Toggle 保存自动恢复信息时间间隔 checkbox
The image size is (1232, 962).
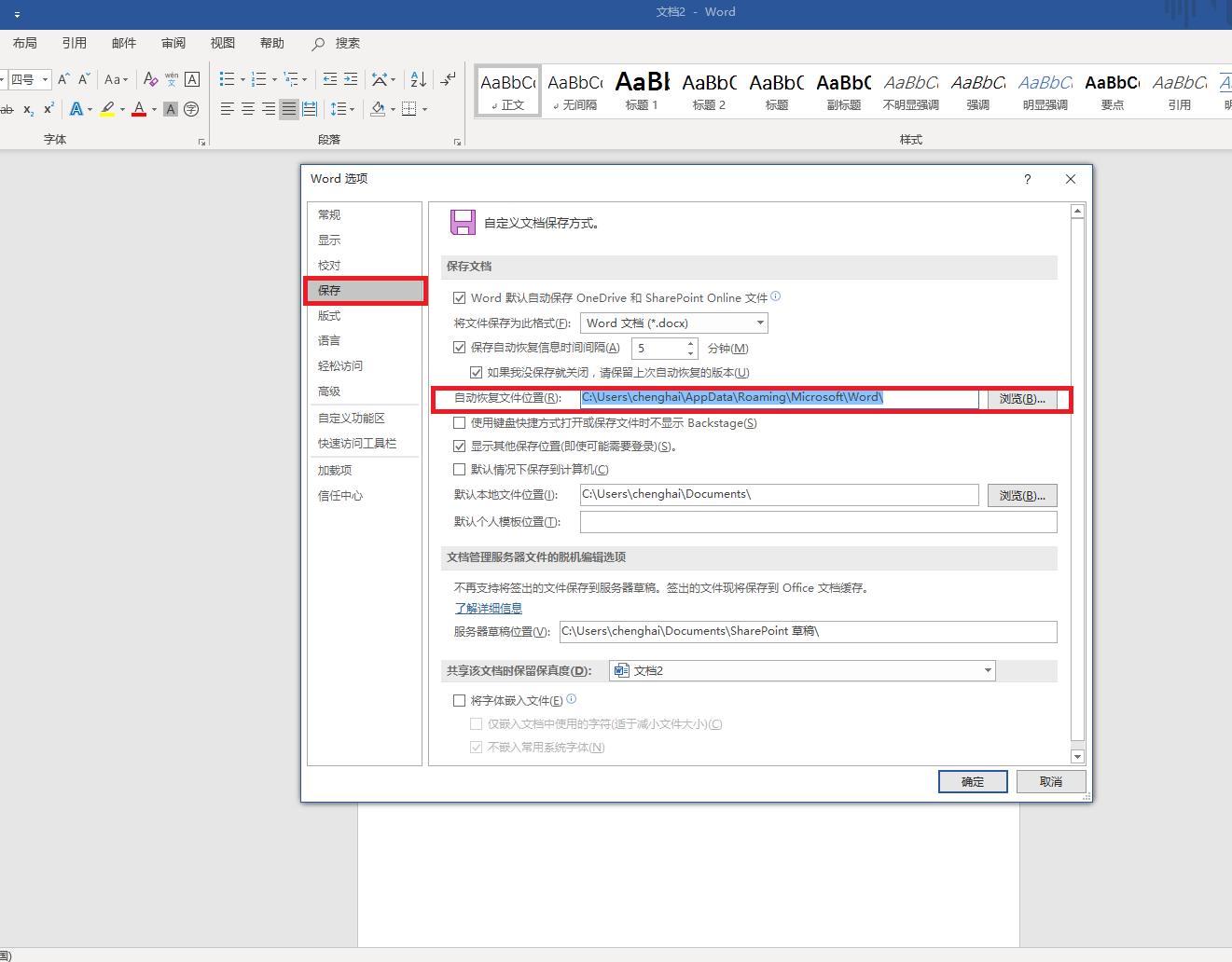point(459,348)
